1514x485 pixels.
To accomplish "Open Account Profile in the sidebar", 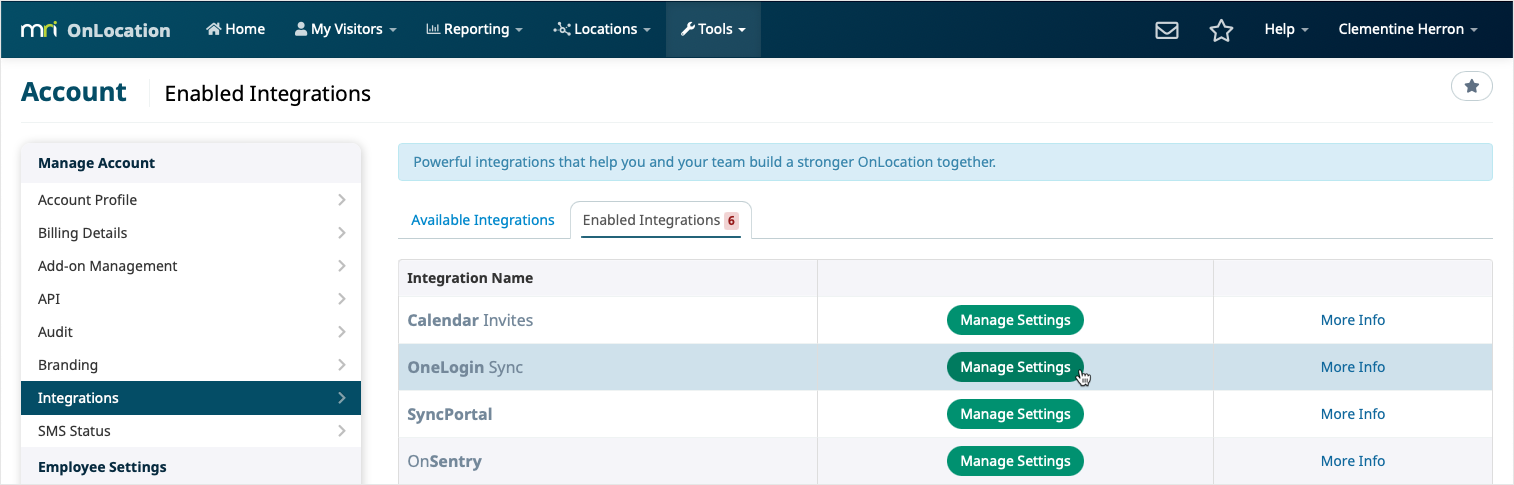I will [191, 200].
